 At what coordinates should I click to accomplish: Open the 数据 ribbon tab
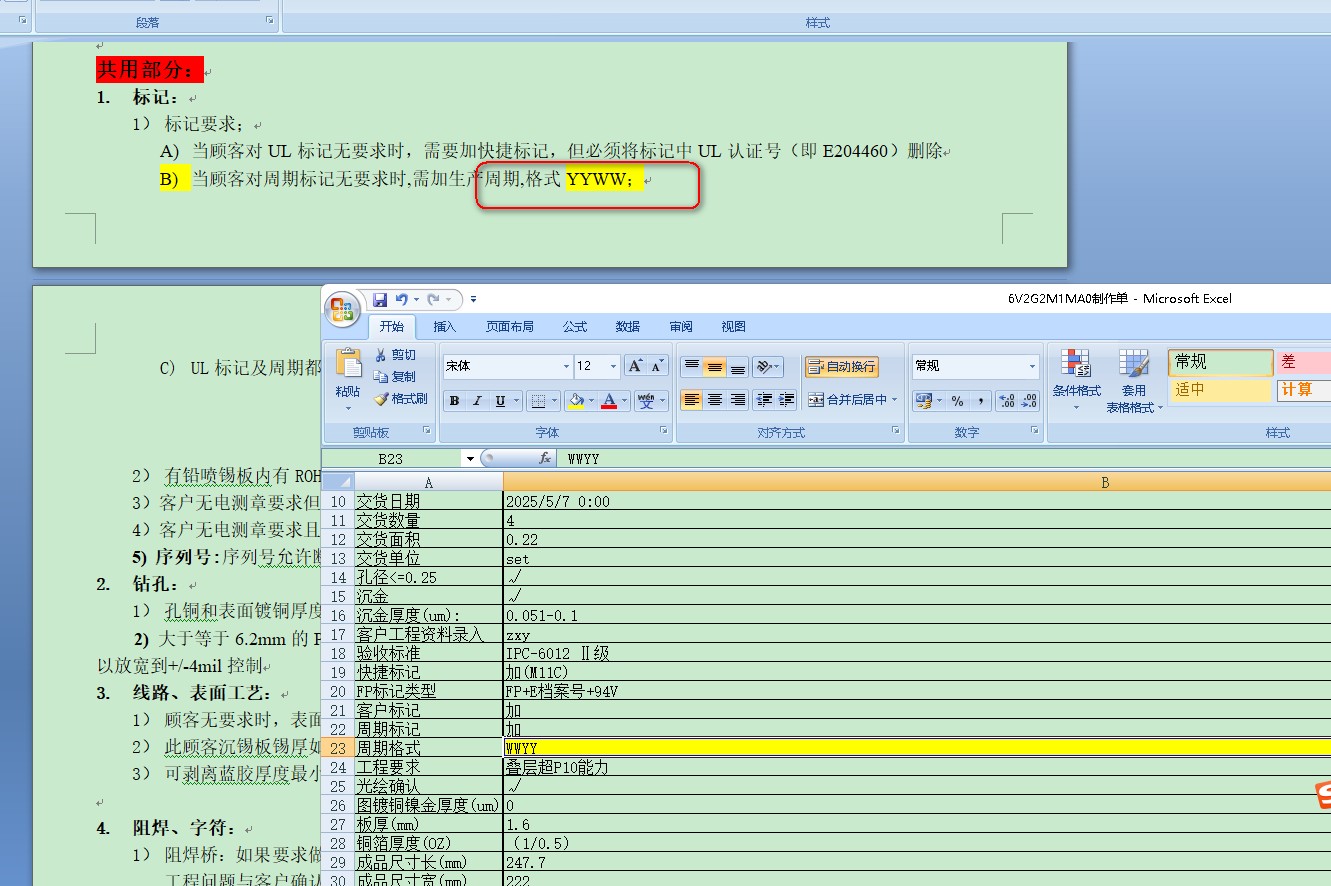628,327
